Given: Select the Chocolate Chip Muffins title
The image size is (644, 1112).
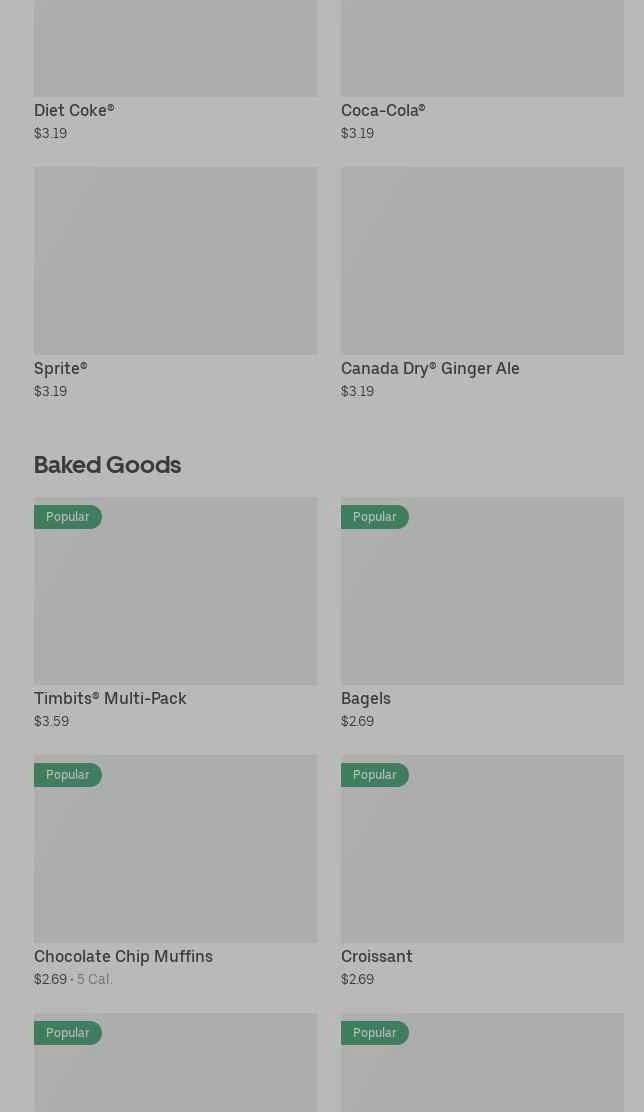Looking at the screenshot, I should tap(123, 956).
